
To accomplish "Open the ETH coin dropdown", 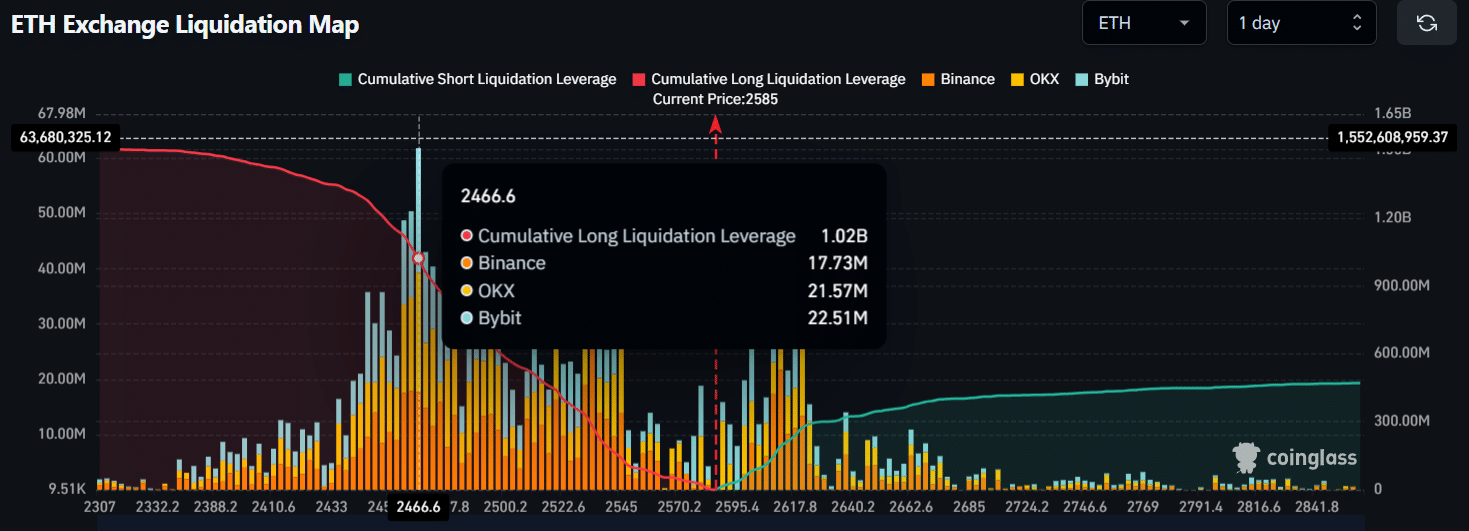I will point(1145,23).
